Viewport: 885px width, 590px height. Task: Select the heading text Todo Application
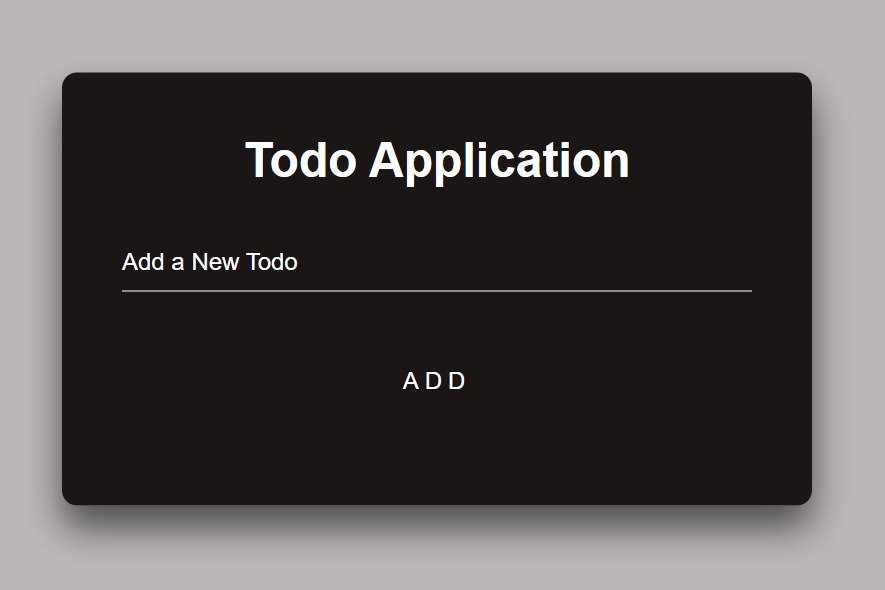[436, 160]
